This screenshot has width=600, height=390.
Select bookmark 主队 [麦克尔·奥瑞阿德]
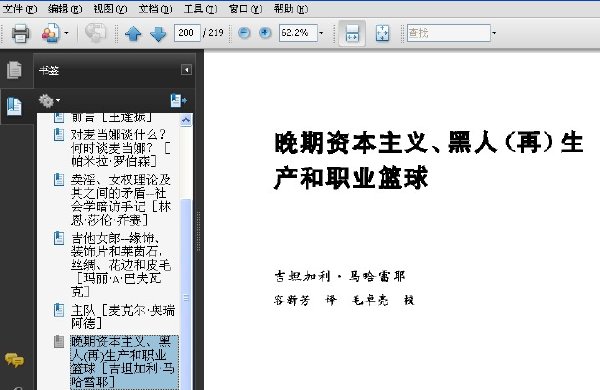tap(123, 317)
